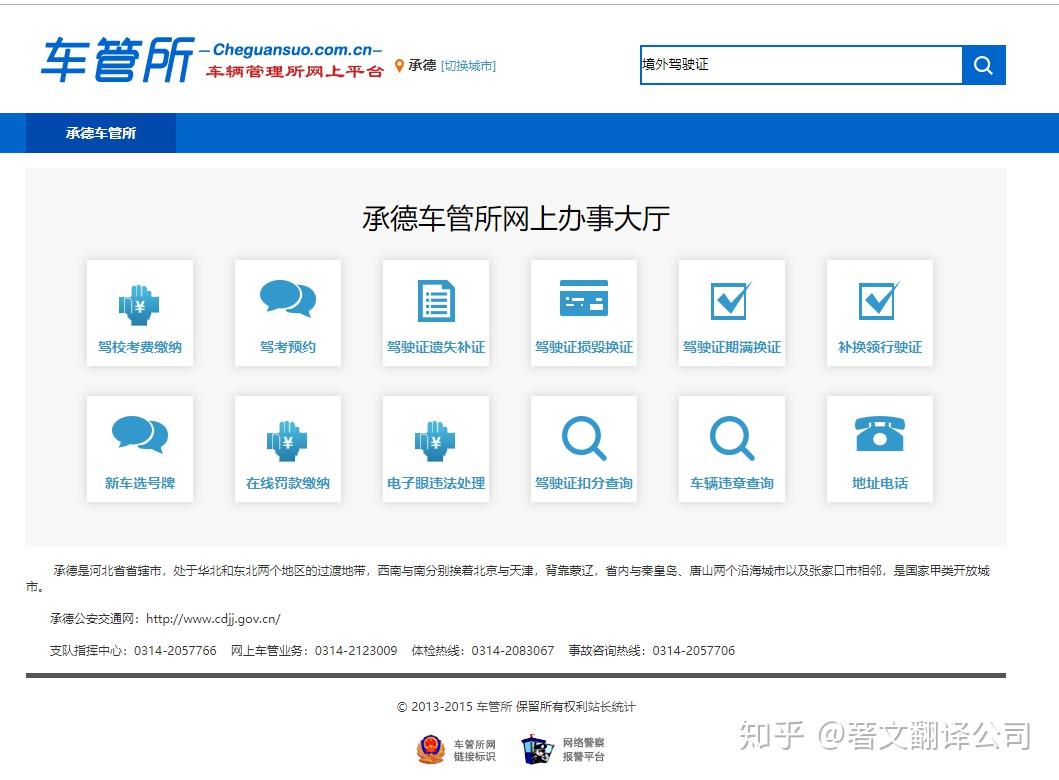Image resolution: width=1059 pixels, height=780 pixels.
Task: Select 驾校考费缴纳 payment service
Action: 139,312
